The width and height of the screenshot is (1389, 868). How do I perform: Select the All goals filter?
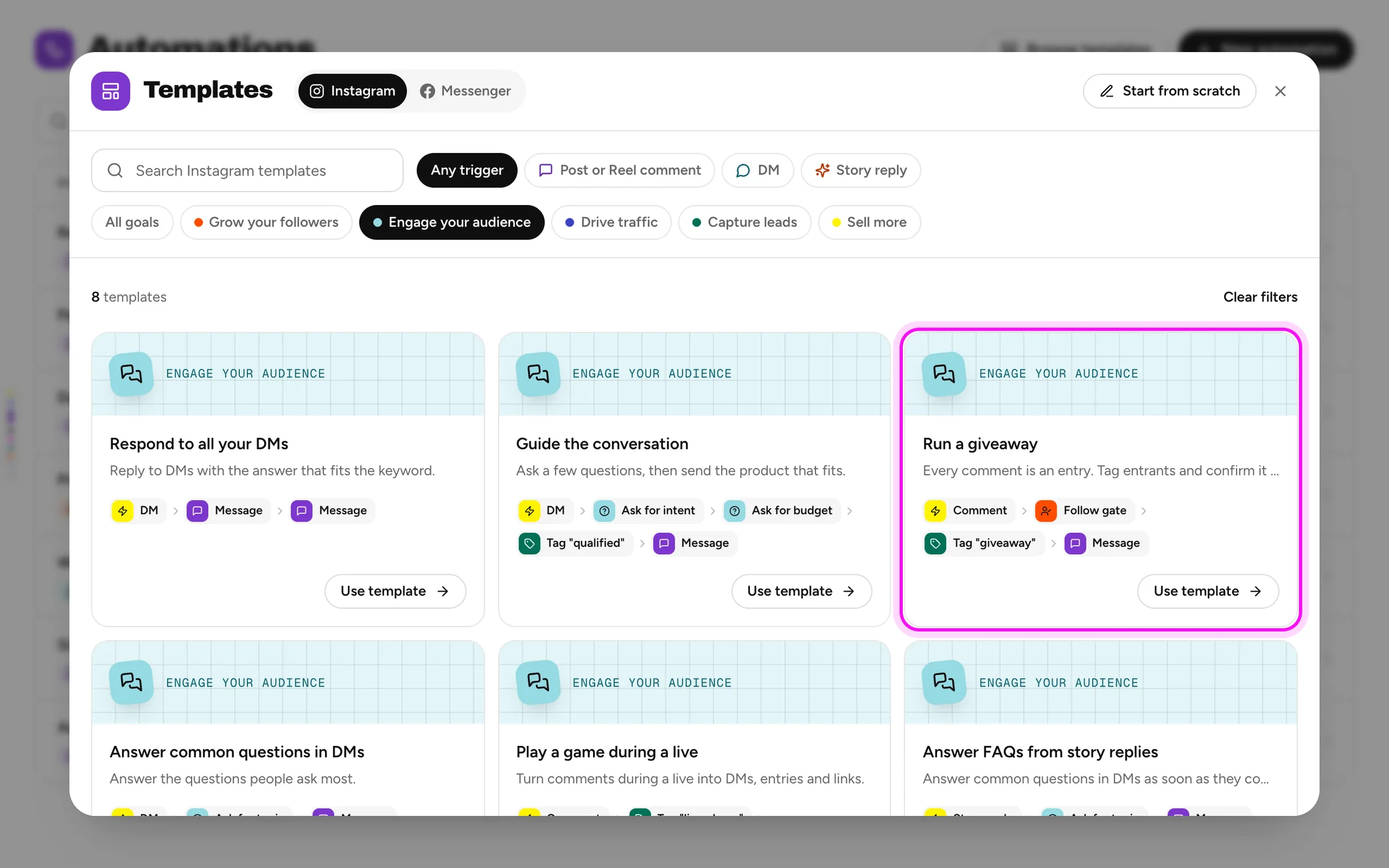[x=132, y=222]
